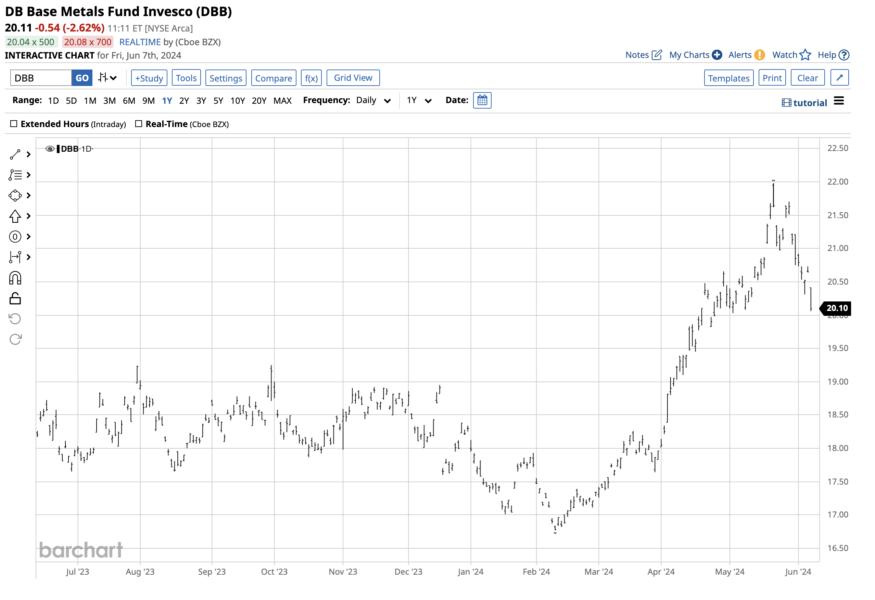The height and width of the screenshot is (600, 875).
Task: Open the Templates button
Action: pos(729,78)
